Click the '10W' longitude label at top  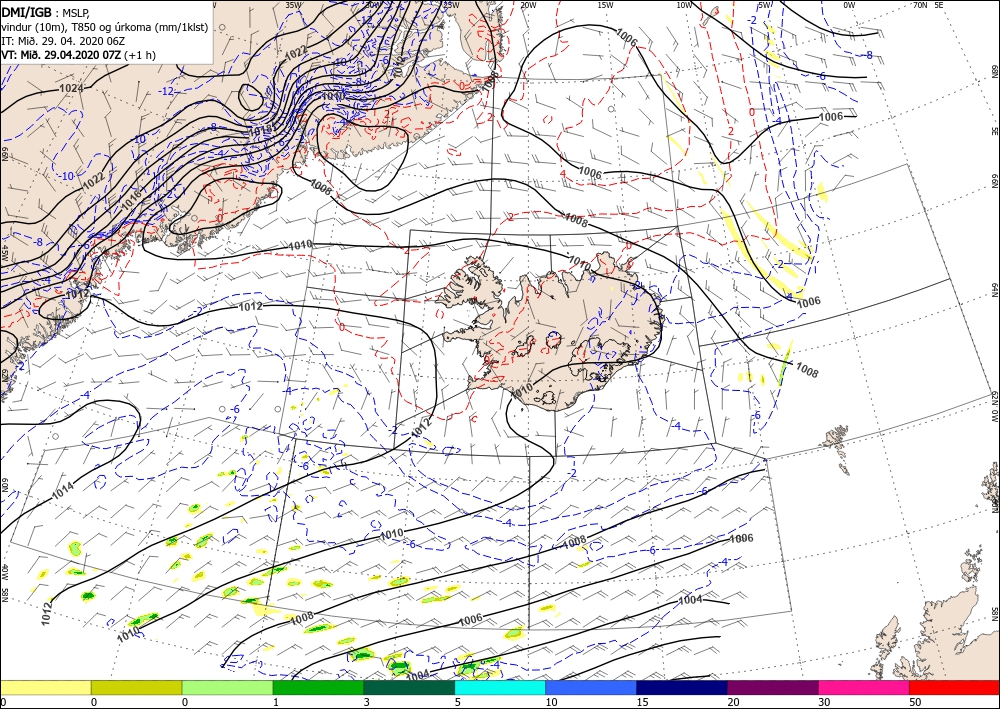[x=684, y=5]
